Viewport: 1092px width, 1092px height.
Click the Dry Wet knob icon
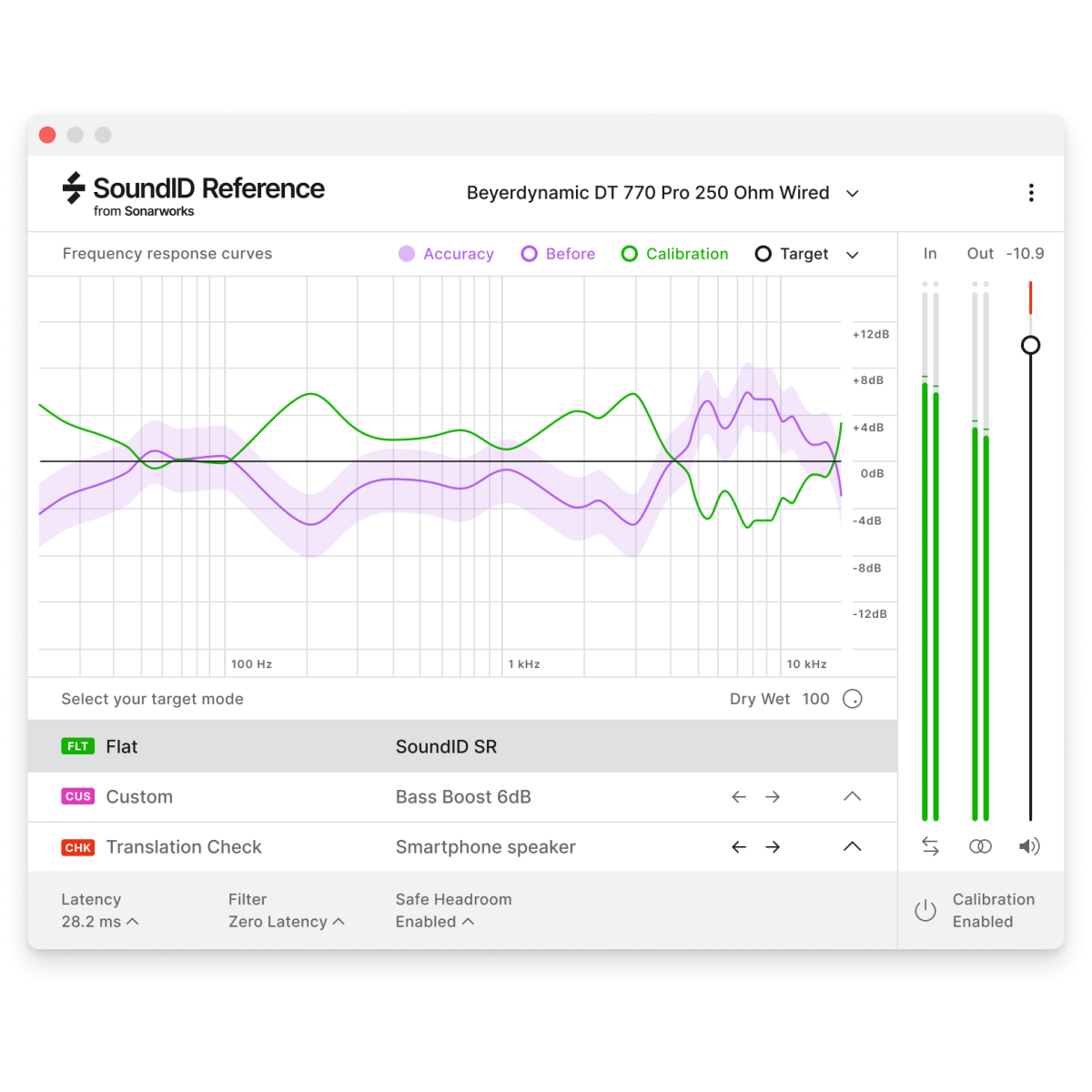(853, 699)
